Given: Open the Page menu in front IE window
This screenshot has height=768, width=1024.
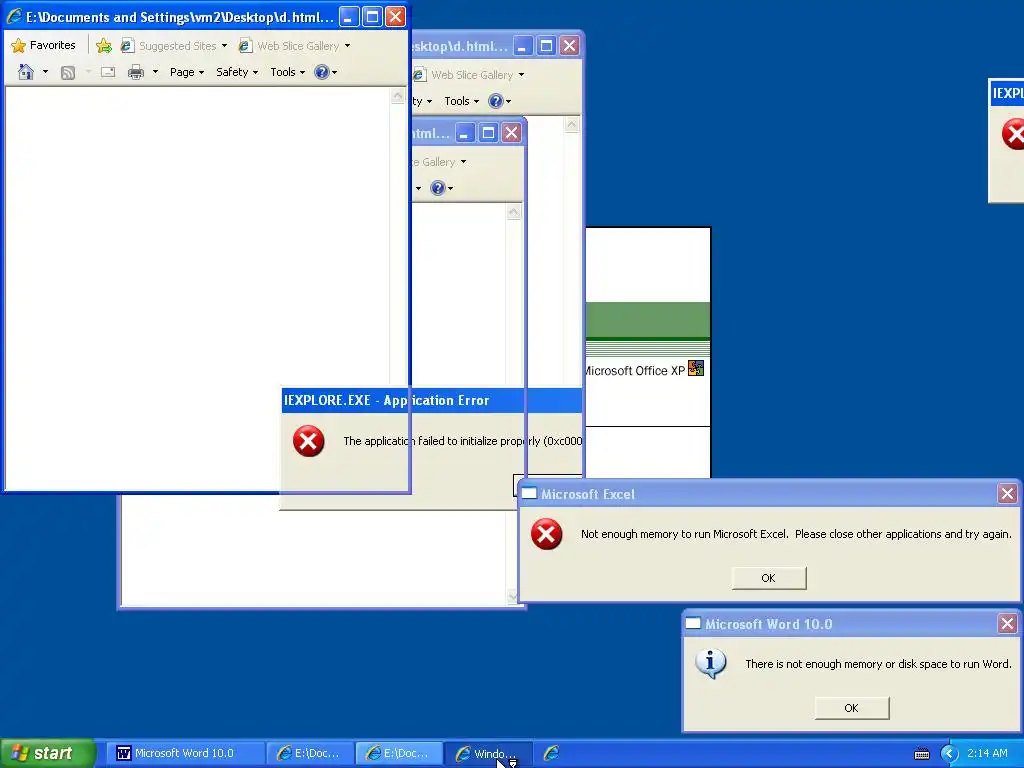Looking at the screenshot, I should pyautogui.click(x=187, y=72).
